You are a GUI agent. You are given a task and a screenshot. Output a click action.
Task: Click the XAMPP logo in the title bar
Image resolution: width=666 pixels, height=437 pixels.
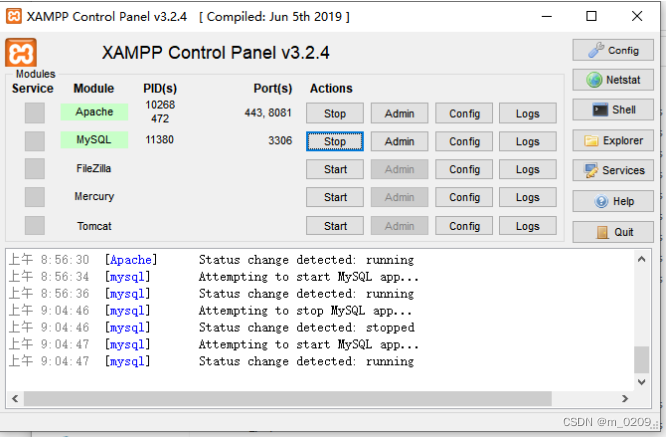14,17
